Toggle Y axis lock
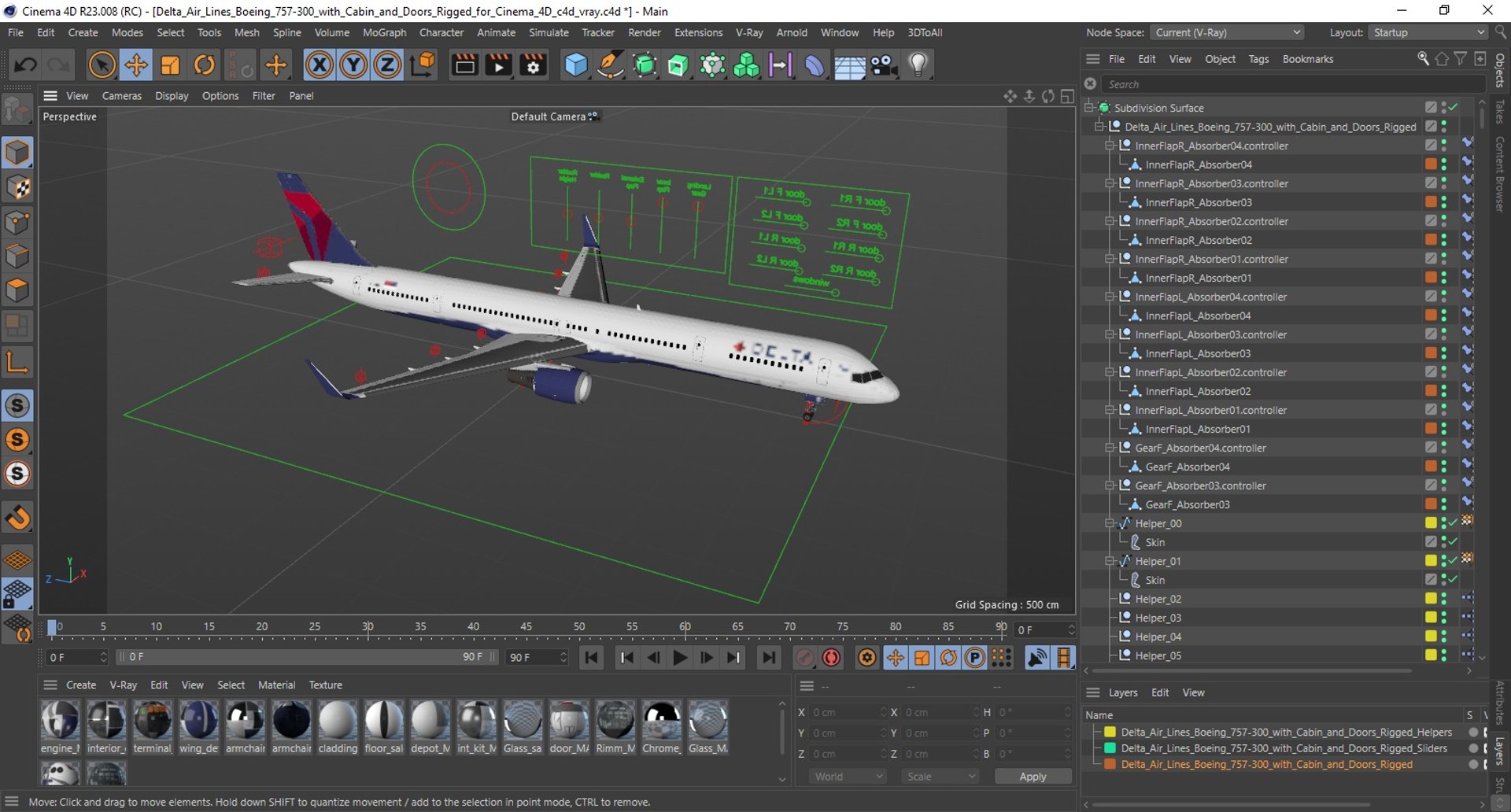1511x812 pixels. (353, 65)
